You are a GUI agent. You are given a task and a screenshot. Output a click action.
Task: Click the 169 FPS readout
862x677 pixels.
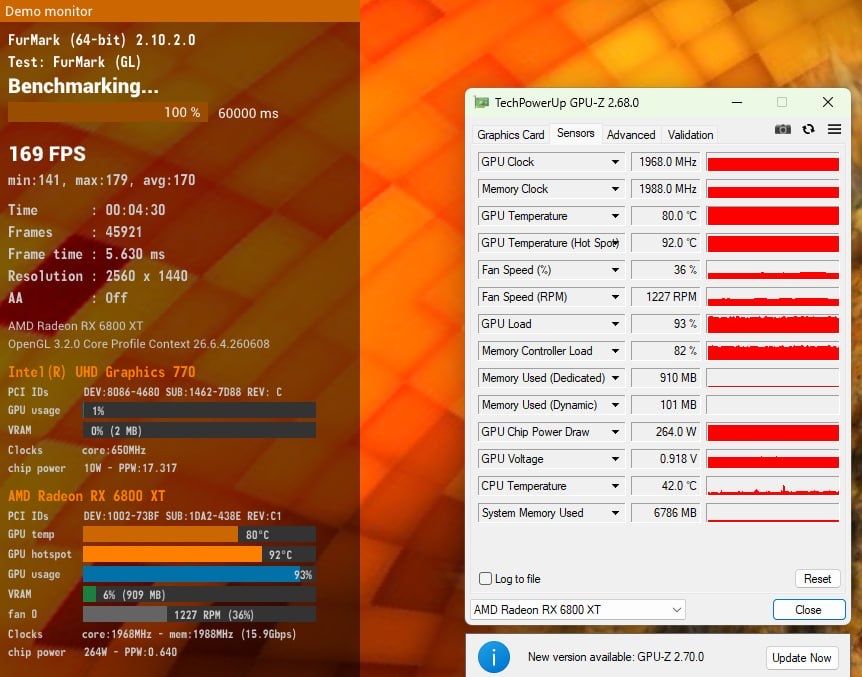point(47,154)
